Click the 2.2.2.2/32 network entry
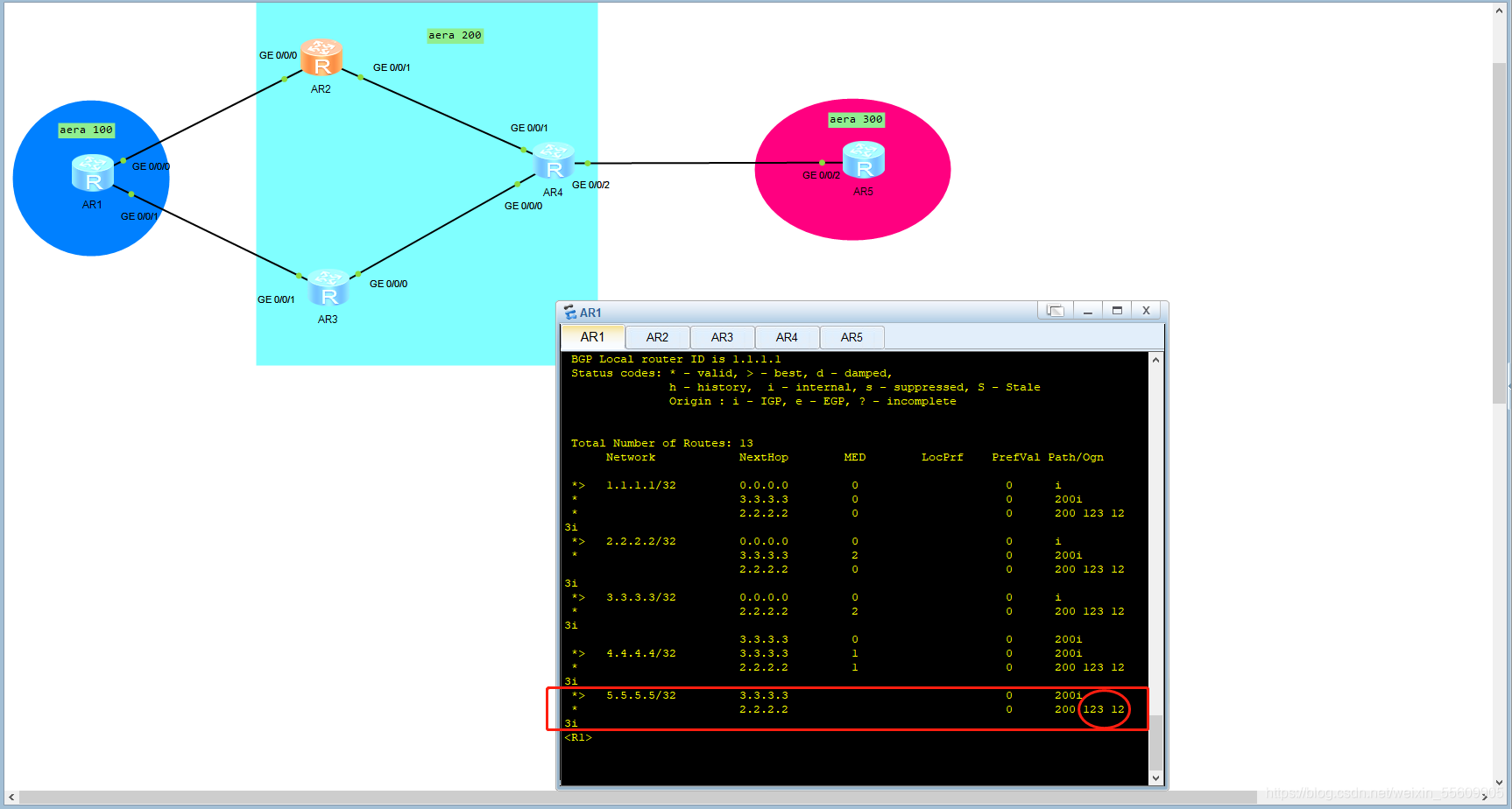Image resolution: width=1512 pixels, height=809 pixels. point(641,541)
